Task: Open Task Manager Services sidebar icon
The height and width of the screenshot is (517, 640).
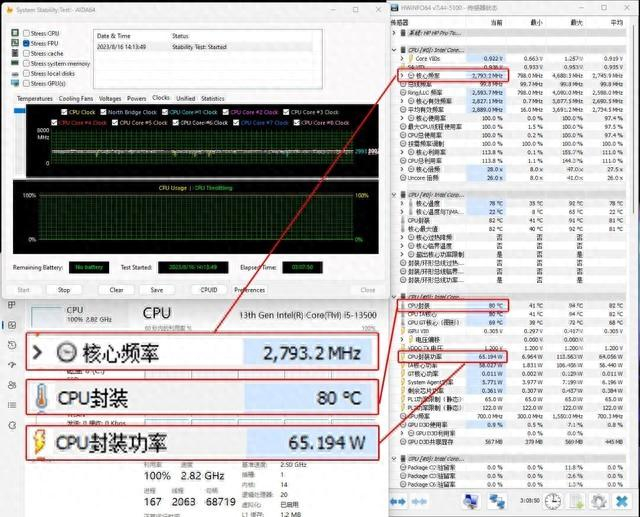Action: click(x=12, y=425)
